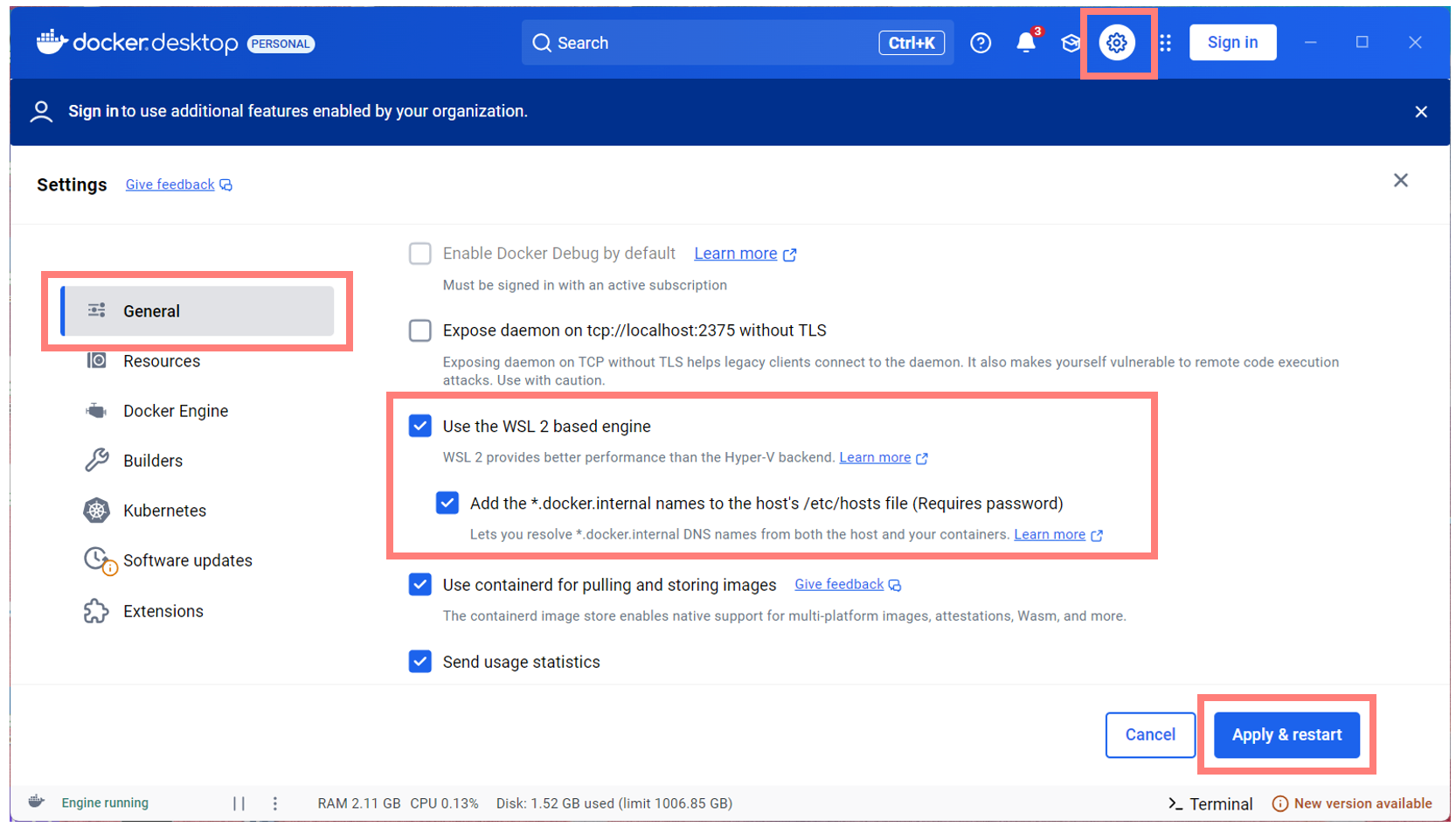Click the CPU 0.13% status text
This screenshot has width=1456, height=827.
tap(444, 803)
